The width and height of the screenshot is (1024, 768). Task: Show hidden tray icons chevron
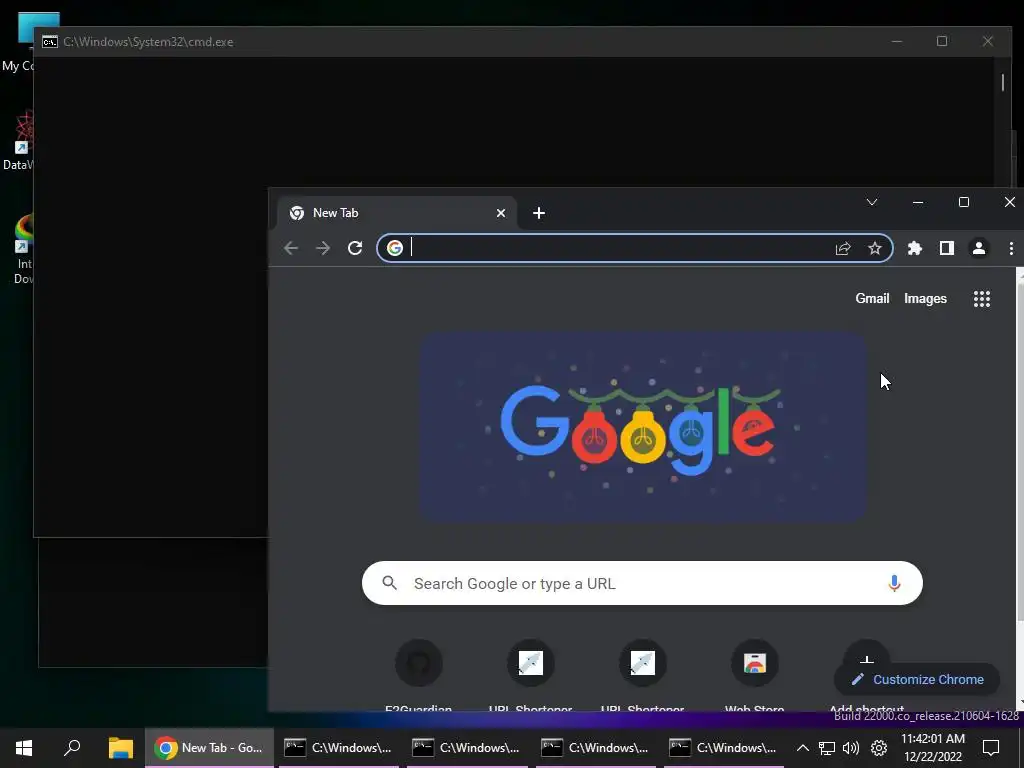(803, 748)
